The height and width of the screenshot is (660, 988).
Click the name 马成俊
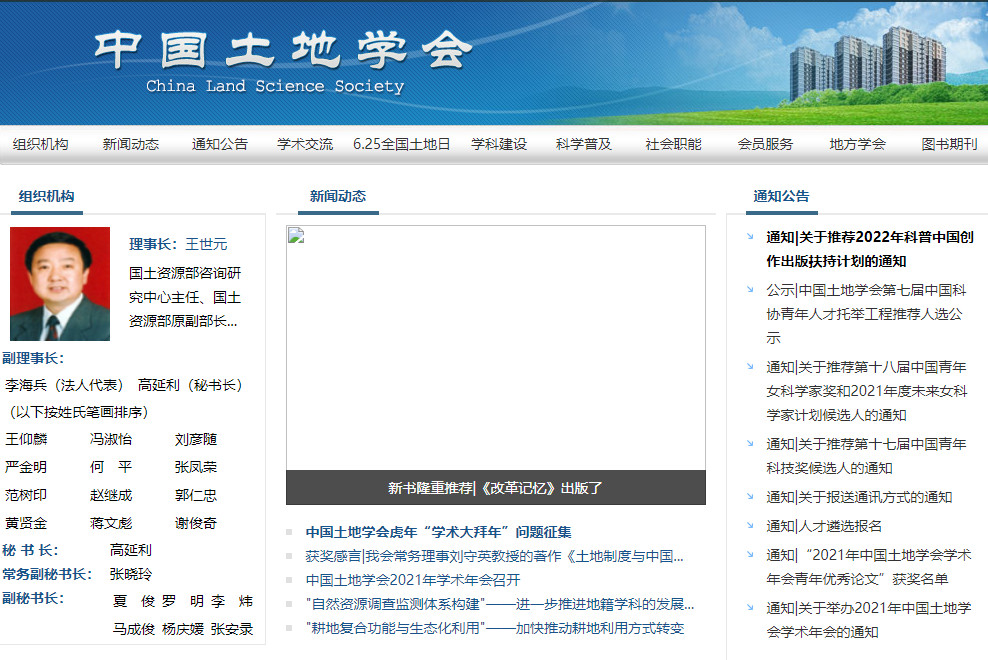click(x=134, y=629)
